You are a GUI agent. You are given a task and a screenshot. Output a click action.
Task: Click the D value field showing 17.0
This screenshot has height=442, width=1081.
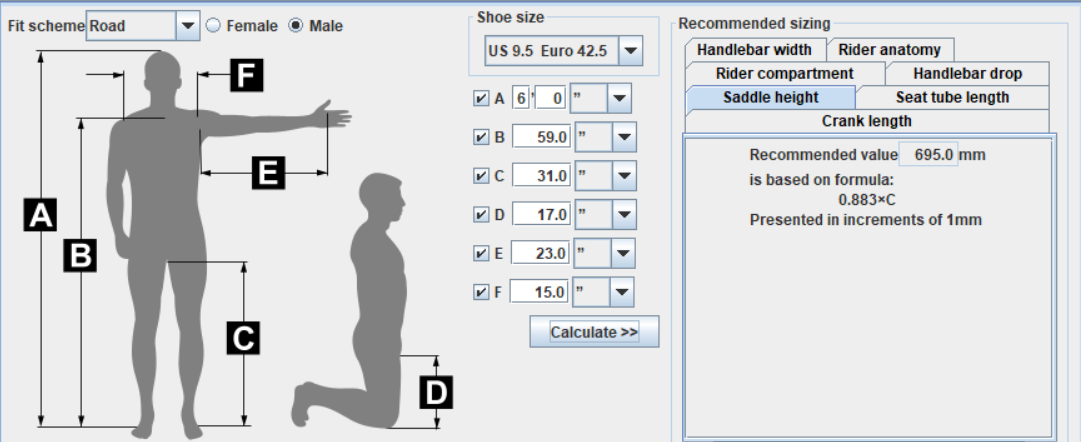tap(541, 214)
